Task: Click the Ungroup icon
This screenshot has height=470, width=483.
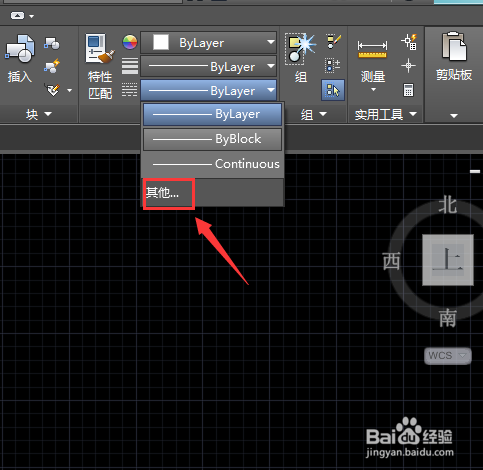Action: click(x=332, y=65)
